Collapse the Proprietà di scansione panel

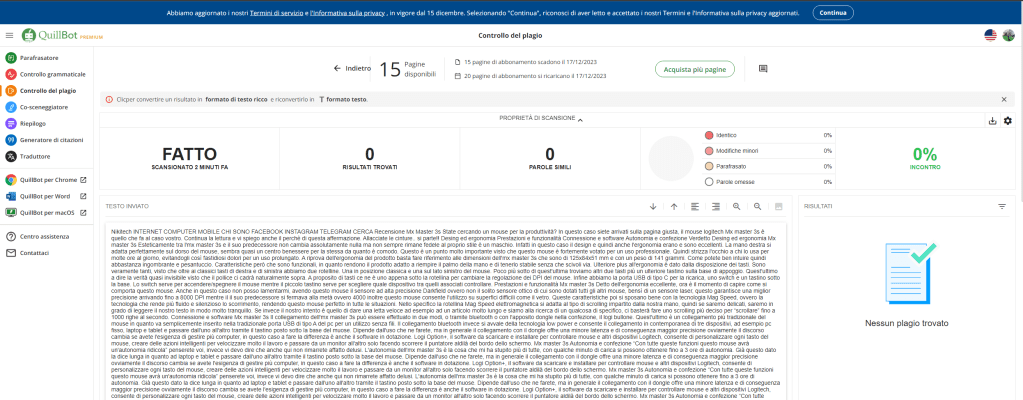(x=581, y=118)
